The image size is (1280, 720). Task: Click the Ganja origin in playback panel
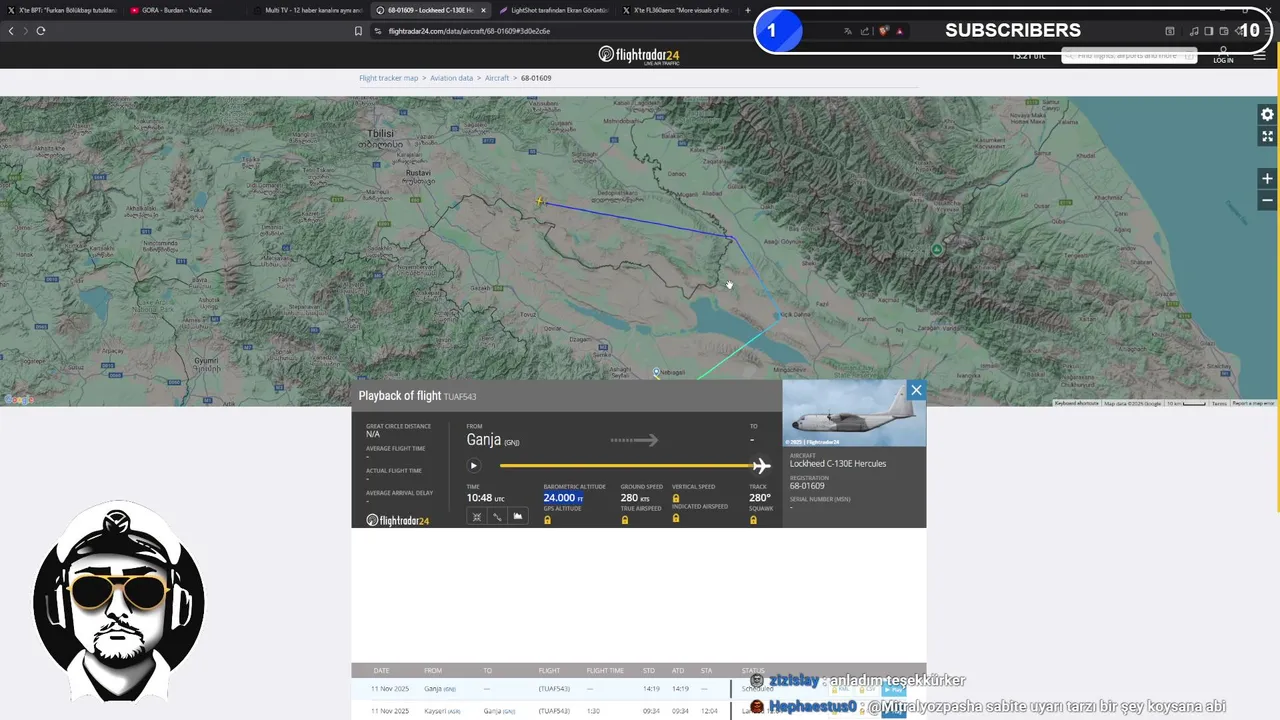click(492, 440)
